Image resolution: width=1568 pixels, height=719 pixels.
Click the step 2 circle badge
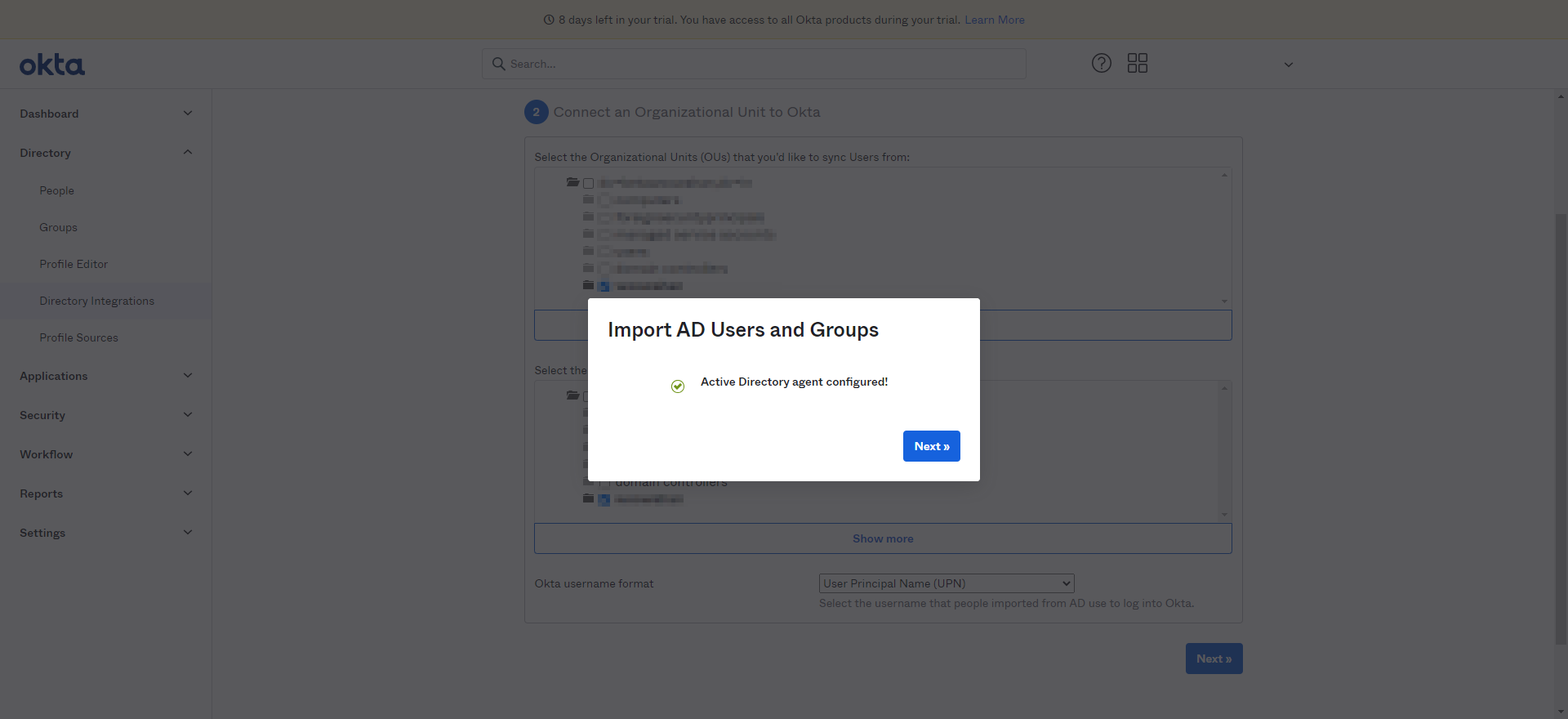(536, 112)
